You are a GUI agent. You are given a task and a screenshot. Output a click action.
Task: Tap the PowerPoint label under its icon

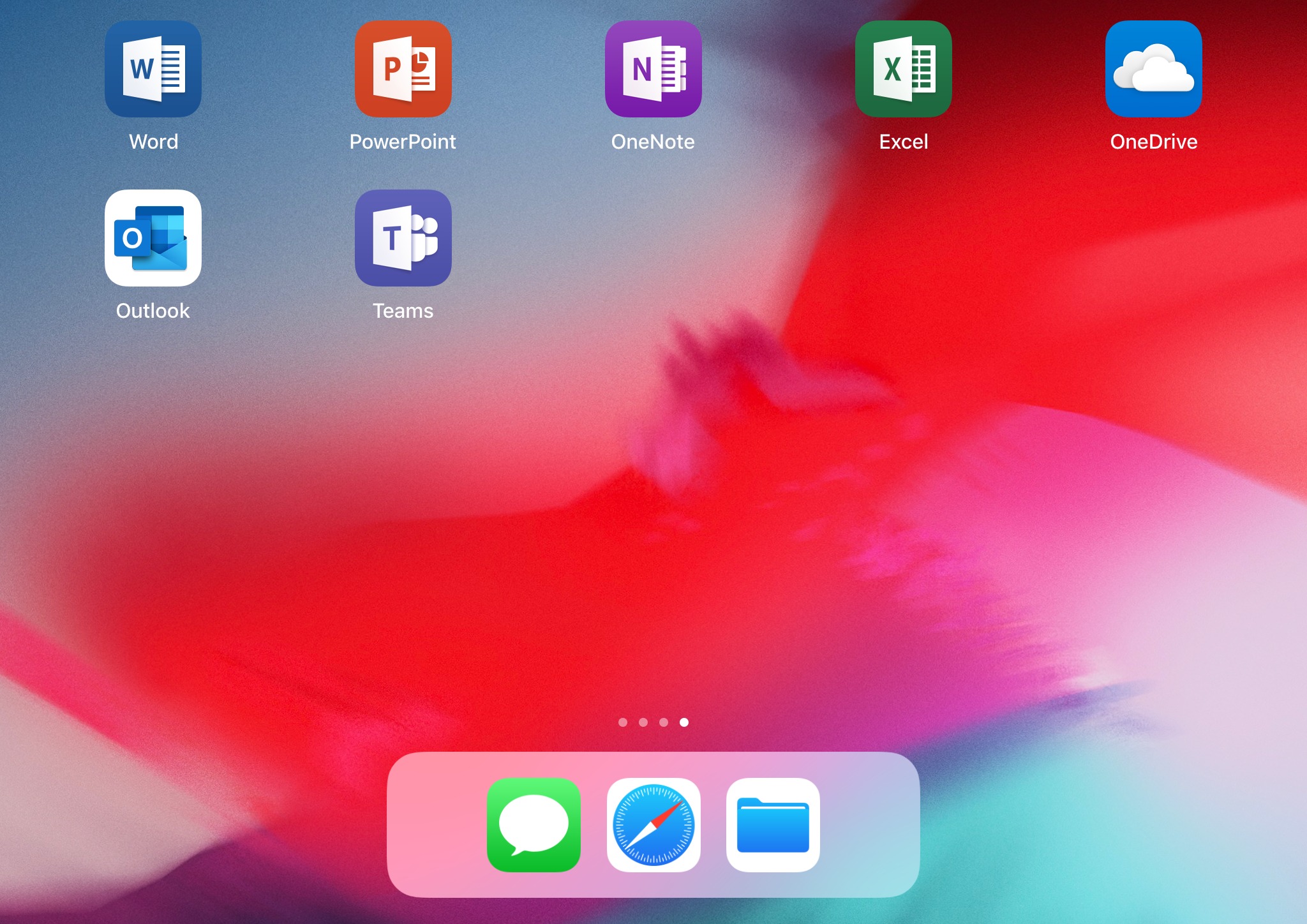coord(403,141)
